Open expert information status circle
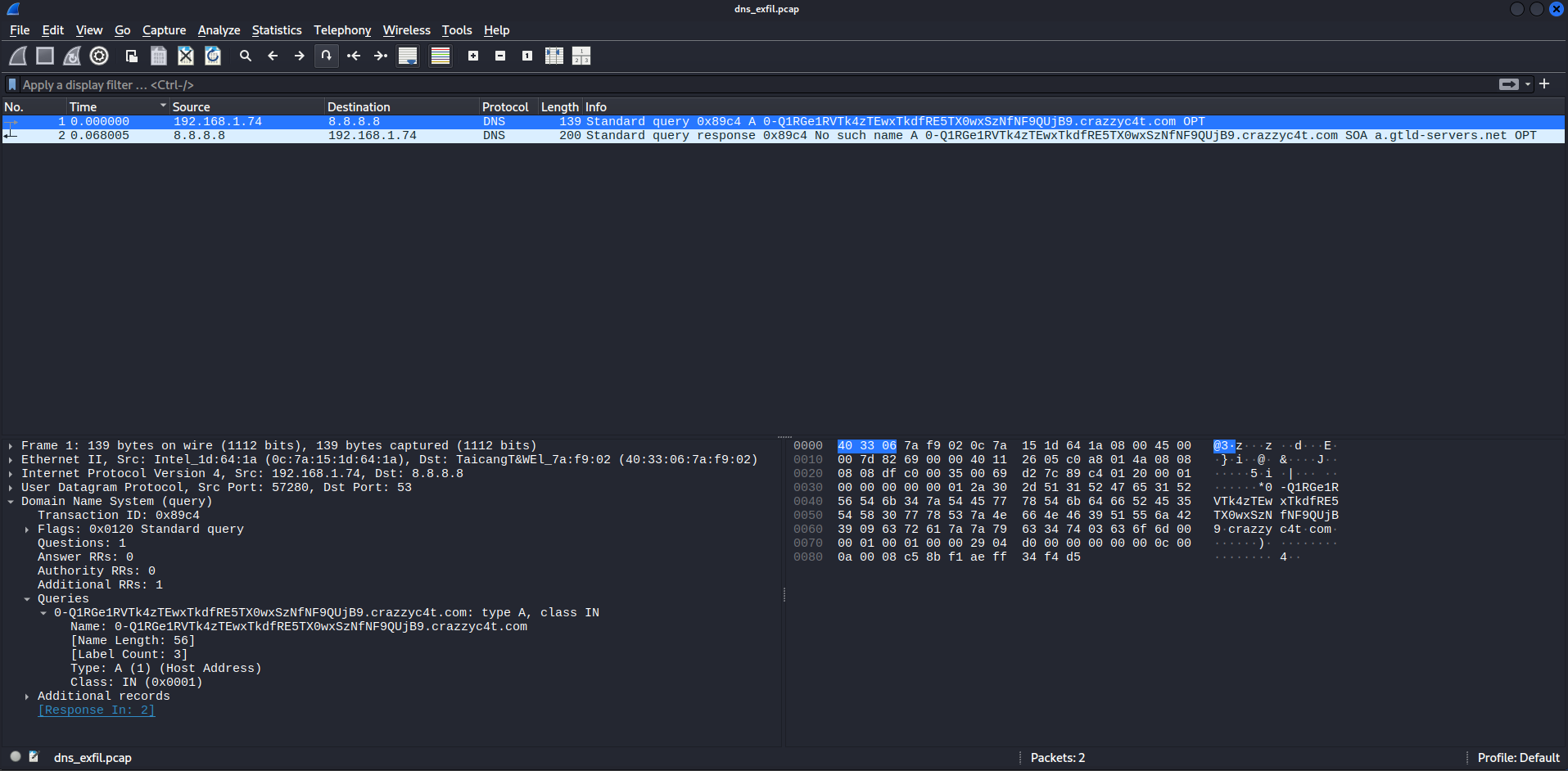The height and width of the screenshot is (771, 1568). pos(16,757)
